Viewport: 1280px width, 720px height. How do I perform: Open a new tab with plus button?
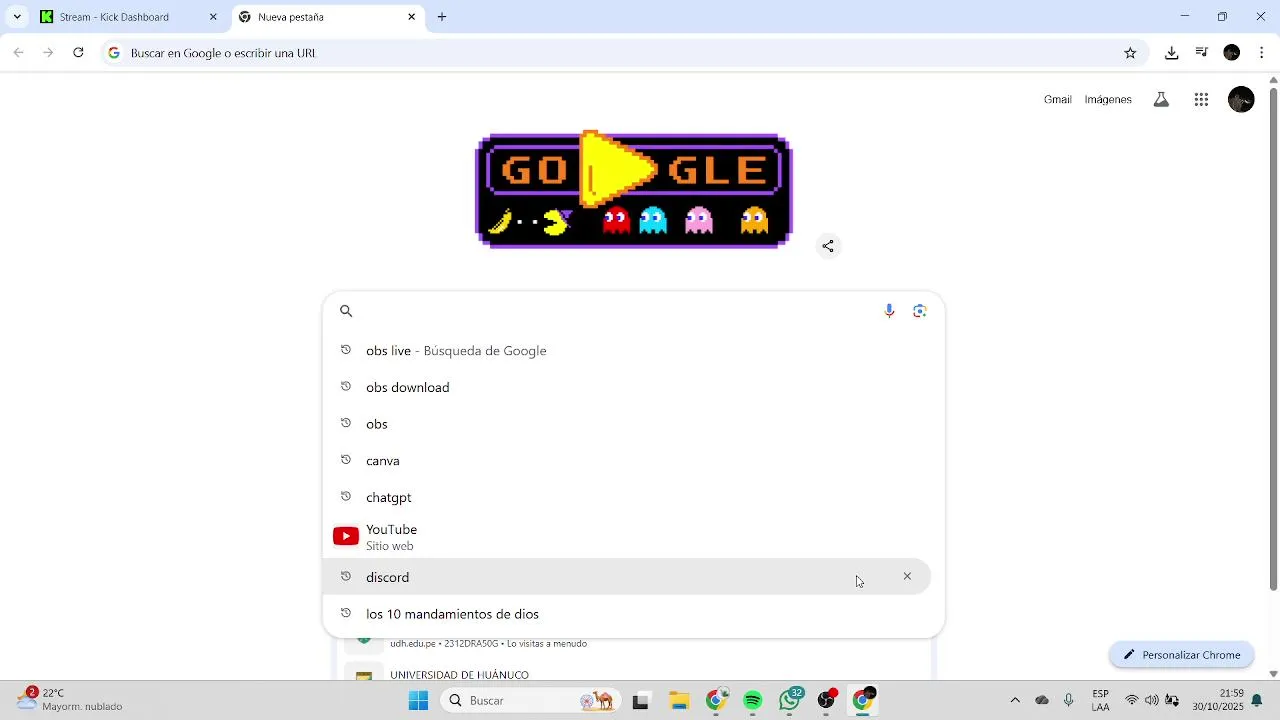coord(442,17)
